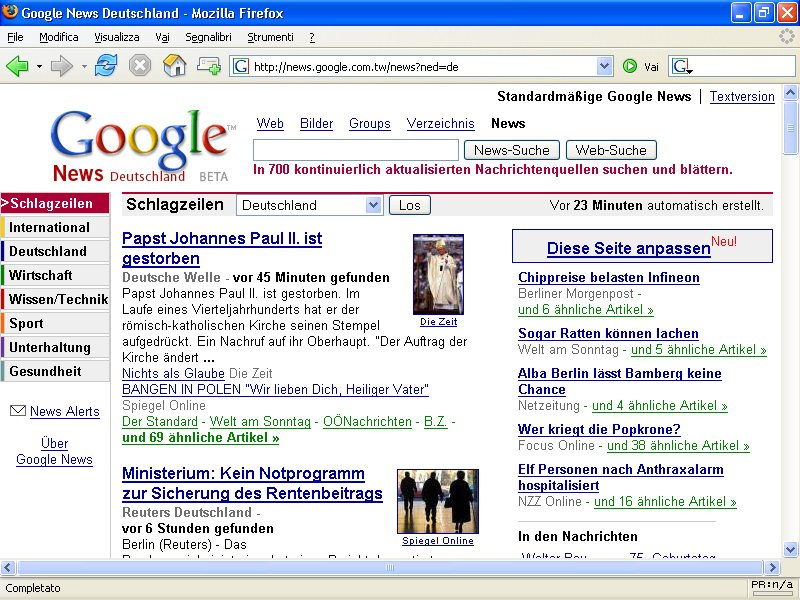
Task: Select the International sidebar section
Action: (x=55, y=227)
